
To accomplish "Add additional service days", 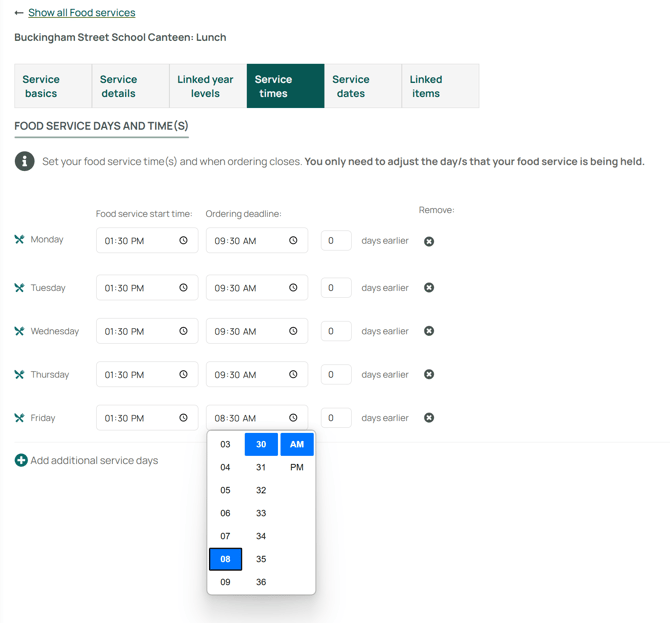I will coord(86,461).
